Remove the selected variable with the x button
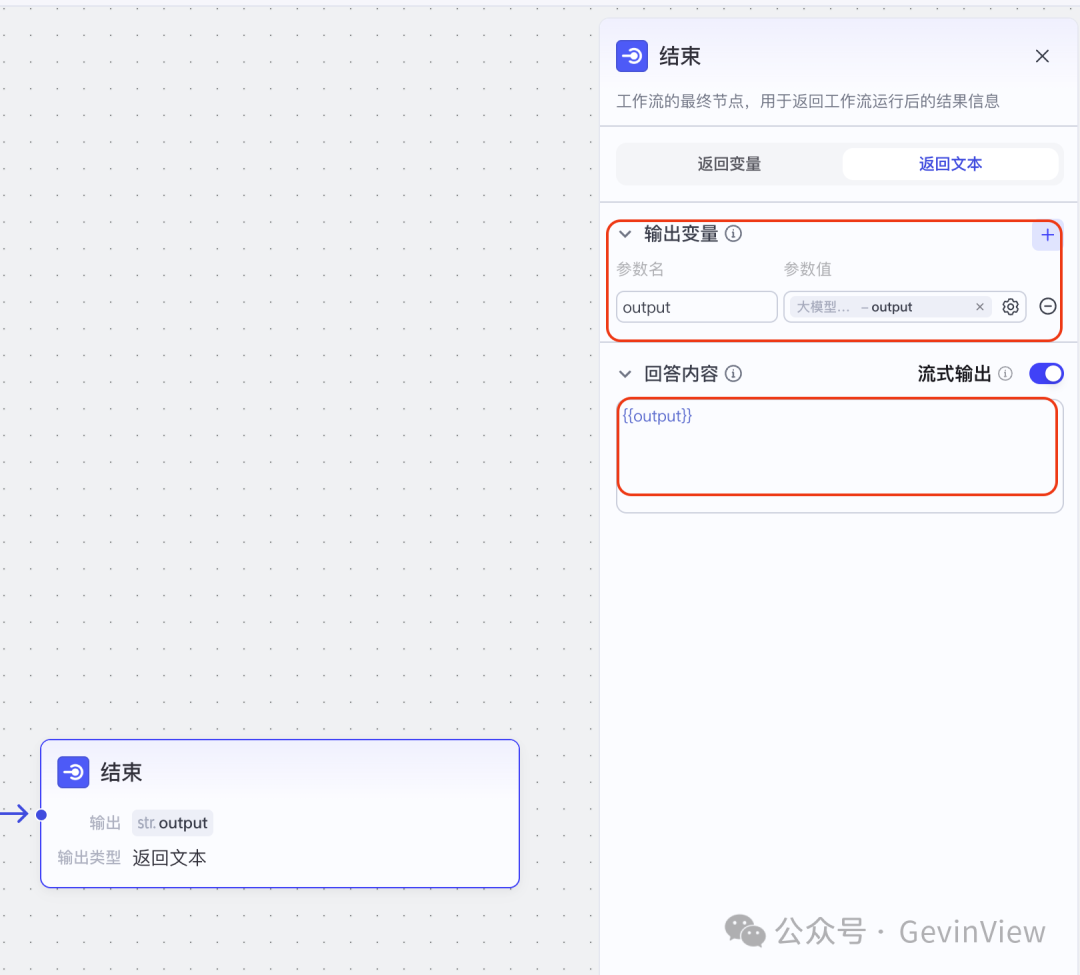Screen dimensions: 1080x975 (979, 307)
